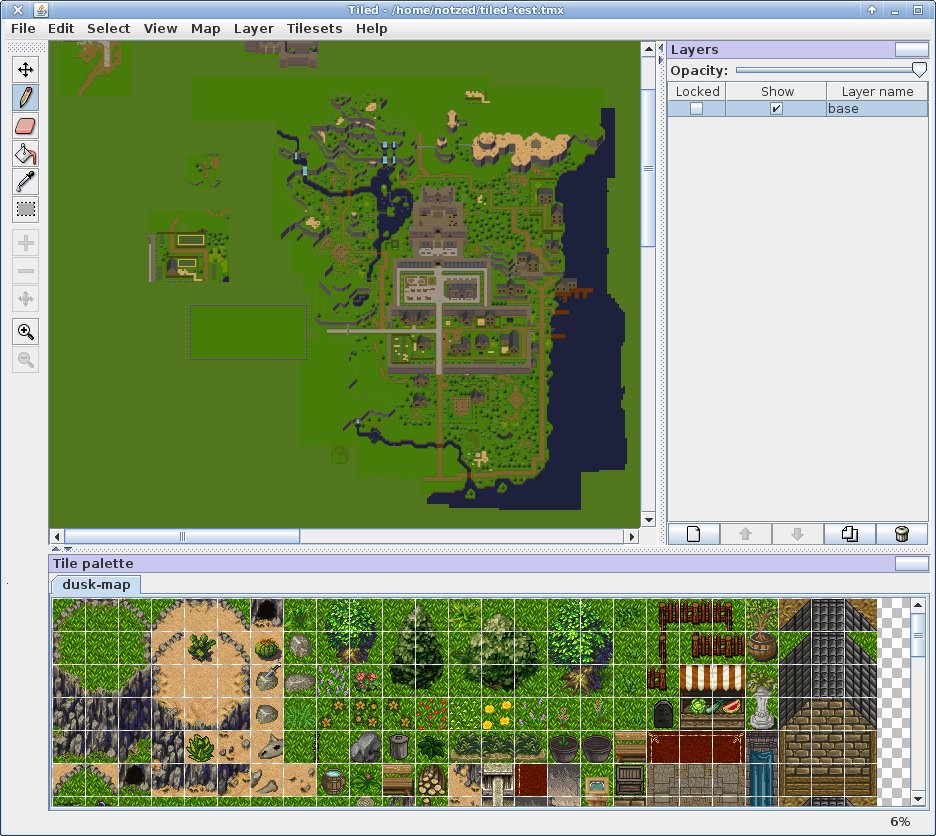This screenshot has height=836, width=936.
Task: Open the View menu
Action: [x=160, y=29]
